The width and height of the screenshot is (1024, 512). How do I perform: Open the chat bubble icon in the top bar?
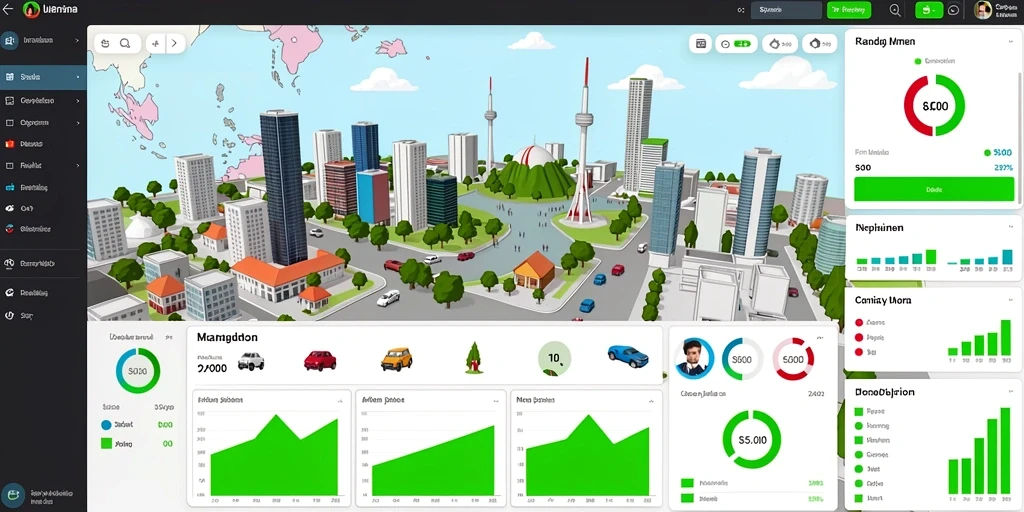(x=953, y=10)
